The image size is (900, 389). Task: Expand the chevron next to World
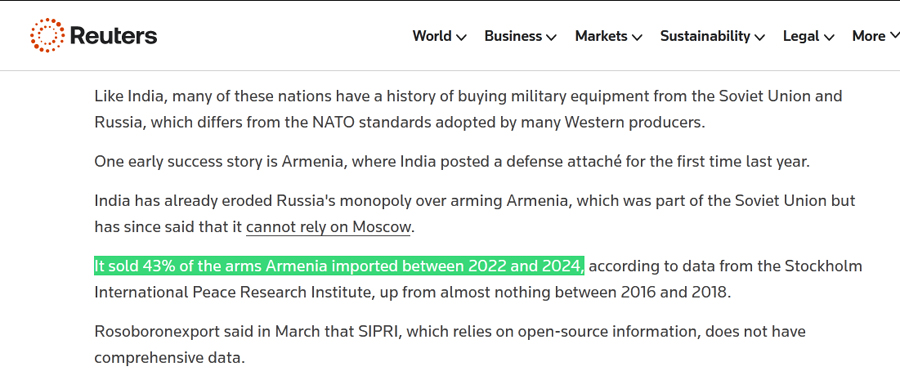[461, 37]
